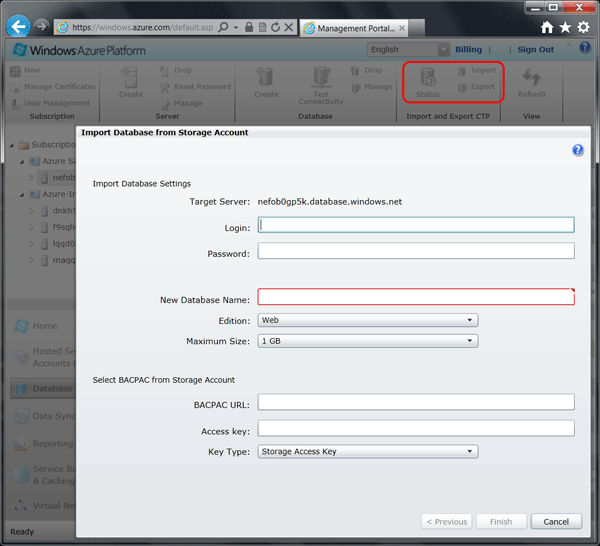The height and width of the screenshot is (546, 600).
Task: Select the maqq server tree item
Action: pyautogui.click(x=58, y=260)
